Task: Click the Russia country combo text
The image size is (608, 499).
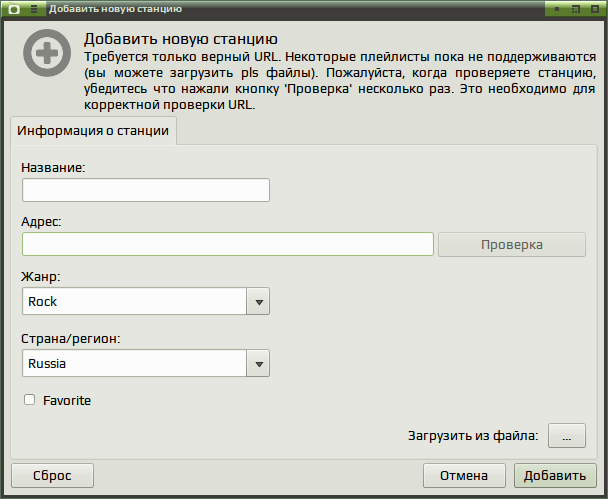Action: point(47,364)
